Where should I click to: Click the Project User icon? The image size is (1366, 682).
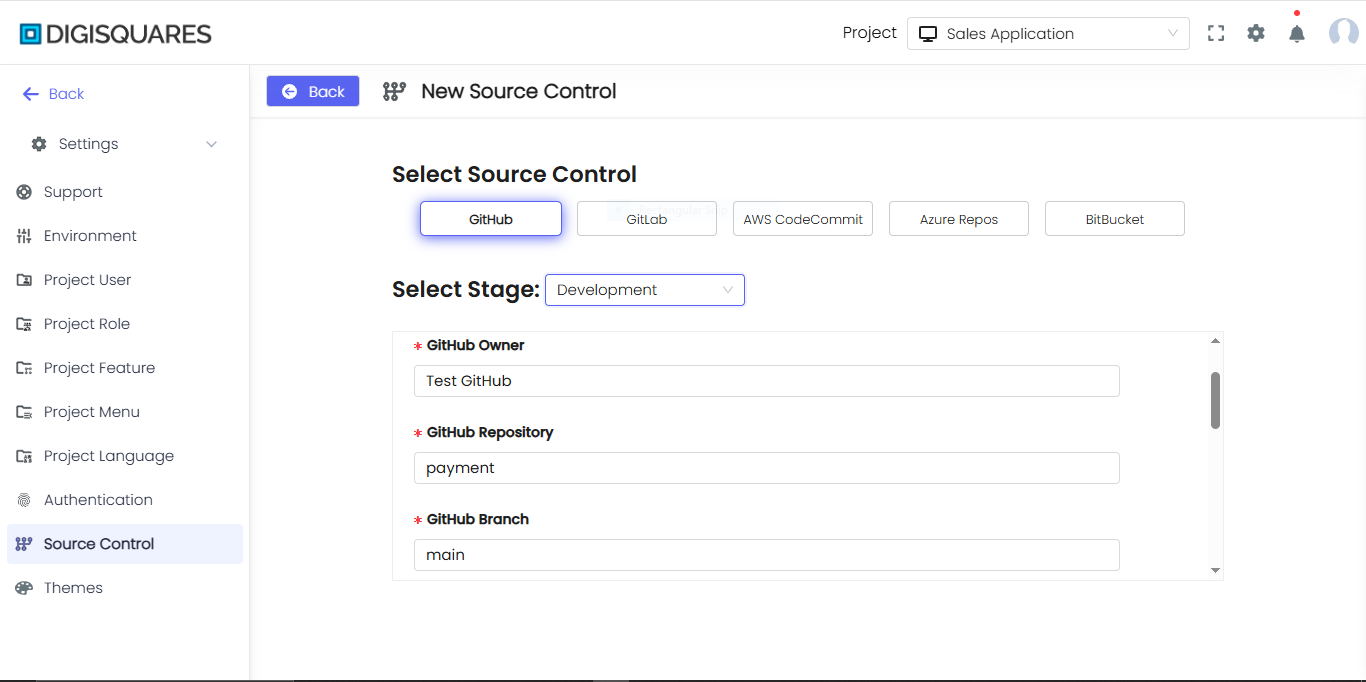click(24, 280)
